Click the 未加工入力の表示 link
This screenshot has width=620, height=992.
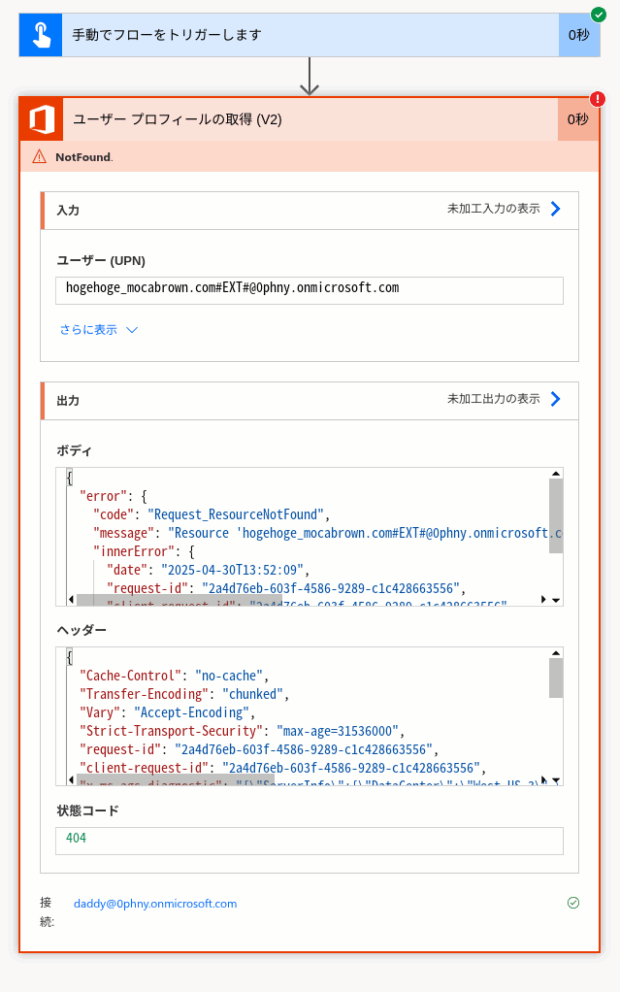tap(493, 209)
